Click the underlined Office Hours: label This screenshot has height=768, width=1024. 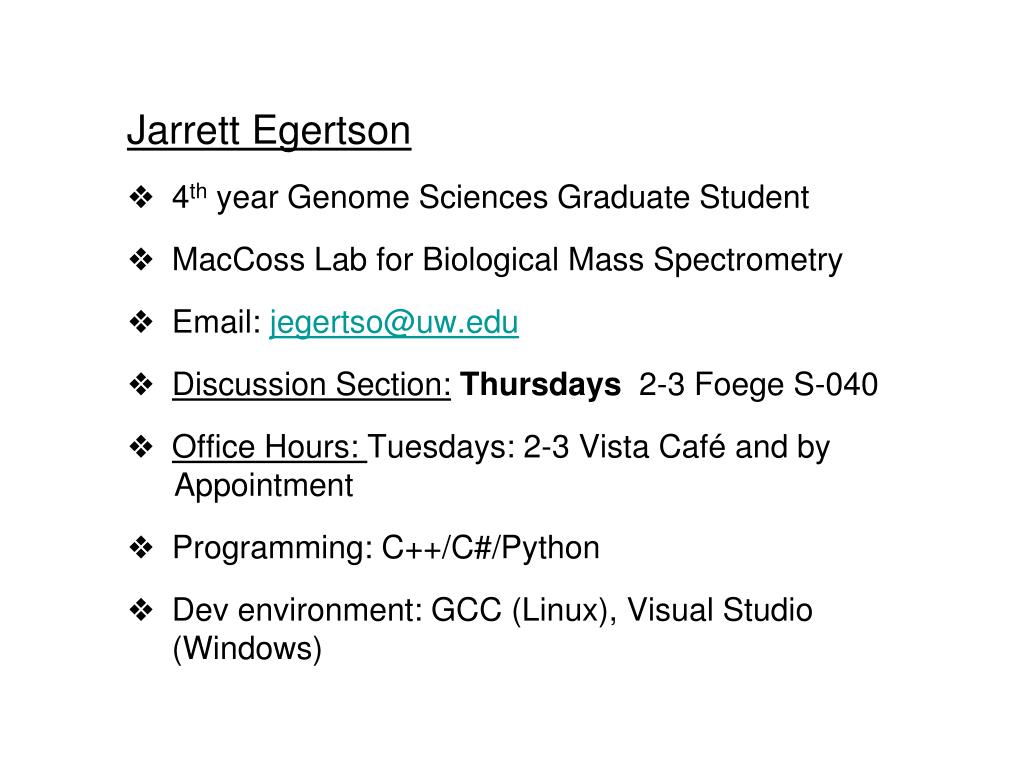click(x=267, y=447)
